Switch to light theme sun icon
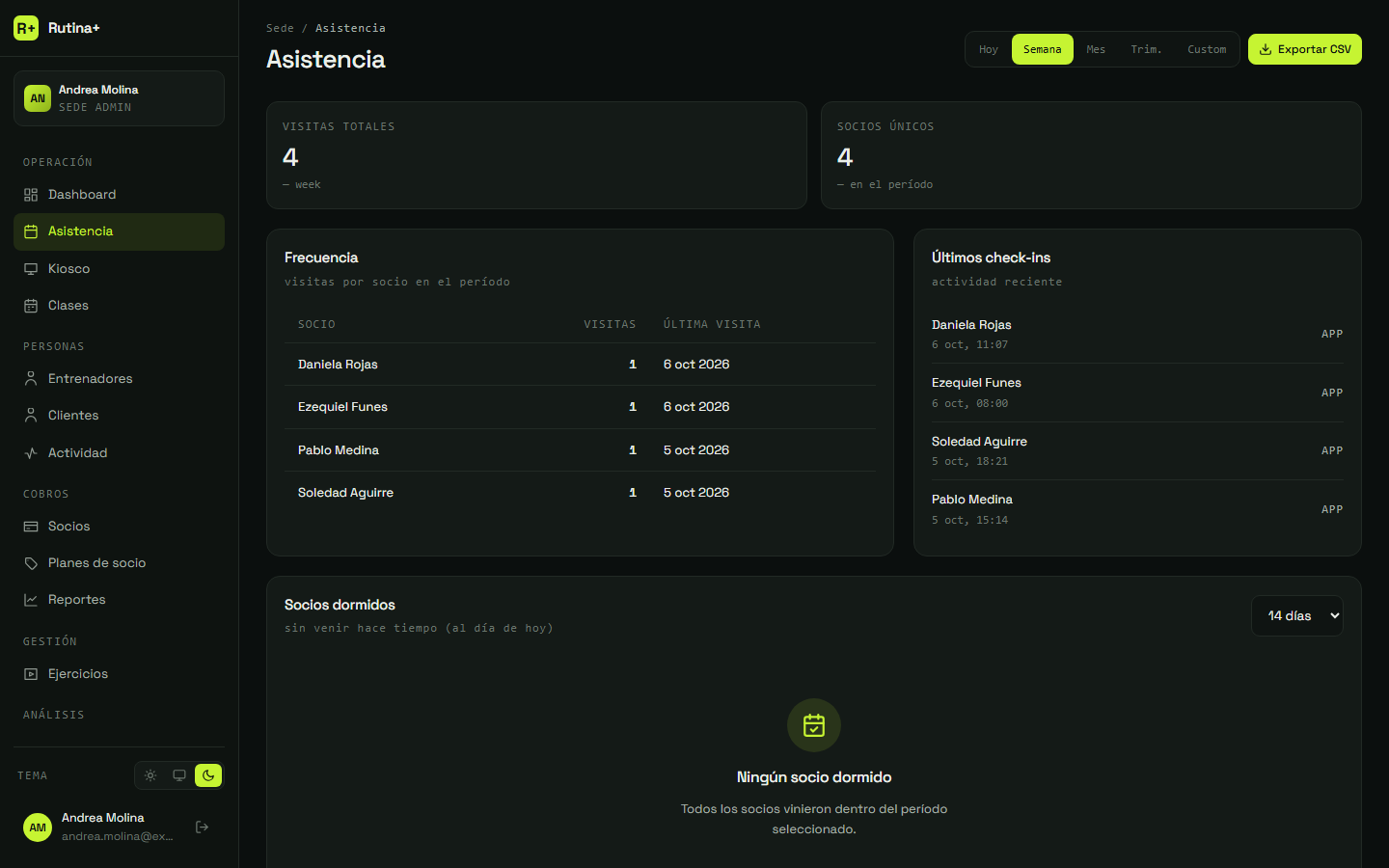 coord(150,775)
